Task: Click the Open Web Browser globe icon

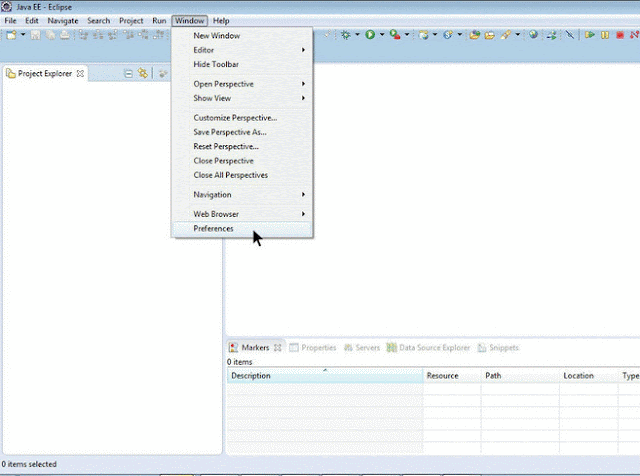Action: pyautogui.click(x=533, y=35)
